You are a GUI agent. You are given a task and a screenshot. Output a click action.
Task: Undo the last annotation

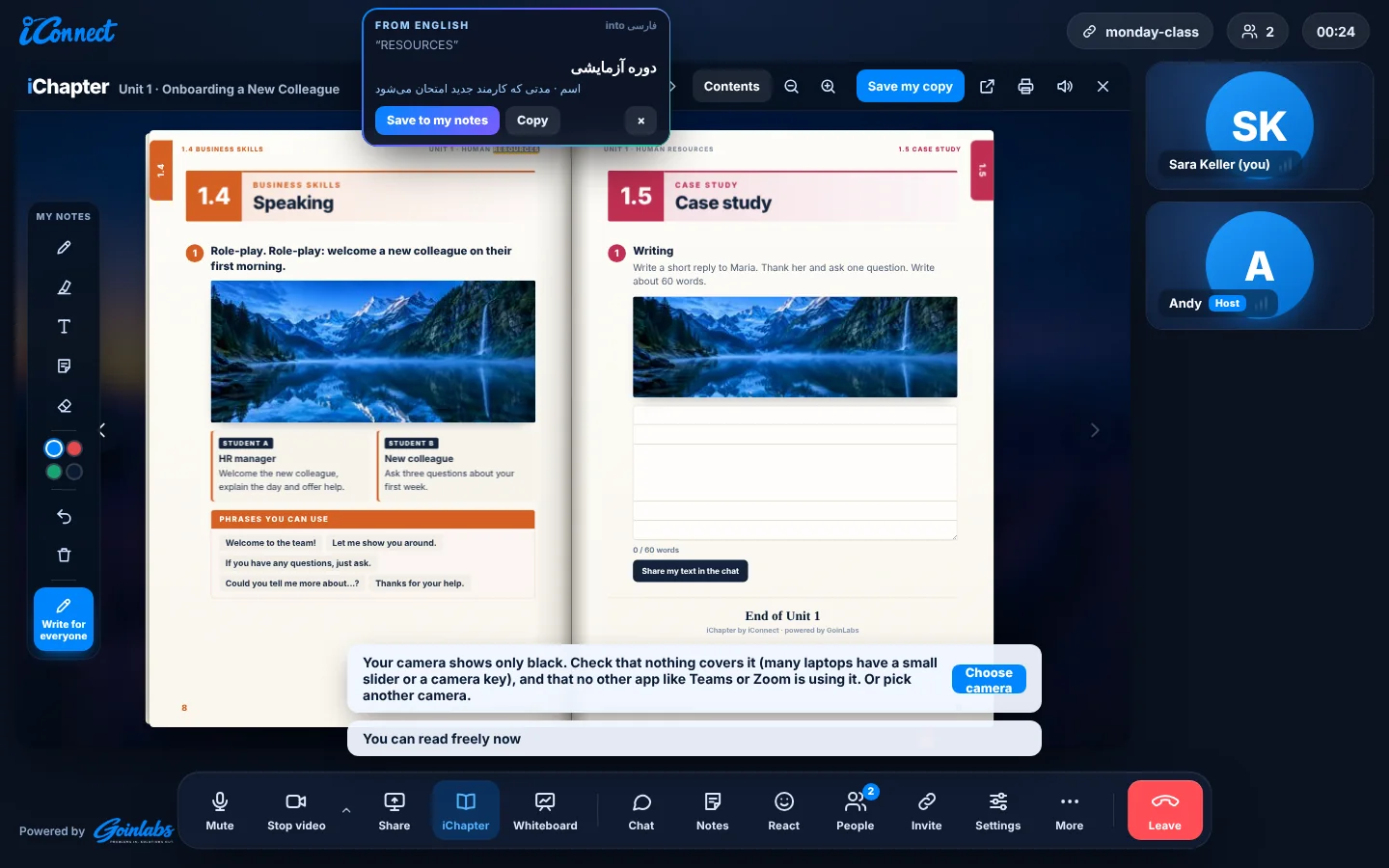[x=64, y=517]
